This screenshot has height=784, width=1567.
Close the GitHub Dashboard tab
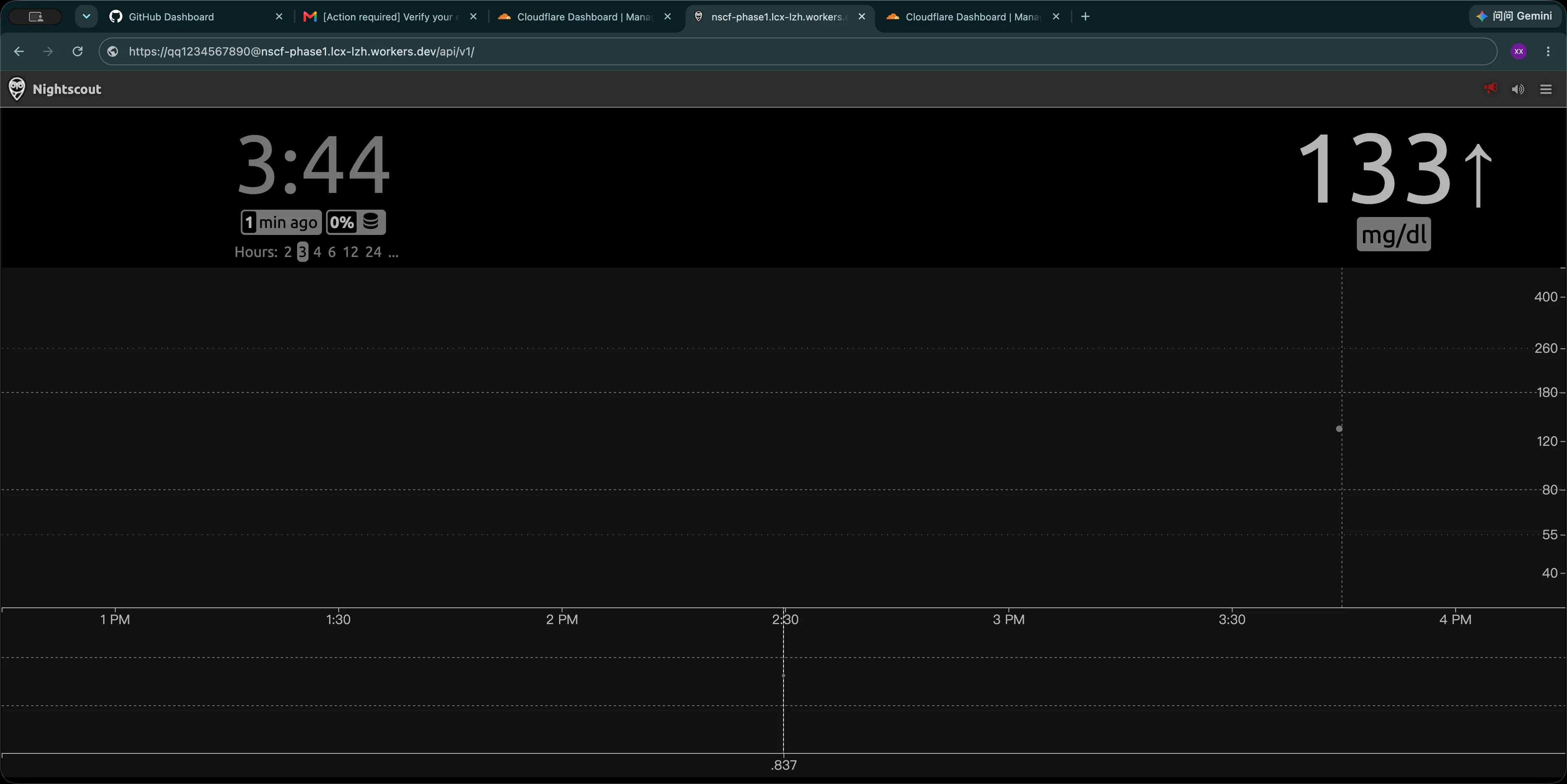[279, 17]
